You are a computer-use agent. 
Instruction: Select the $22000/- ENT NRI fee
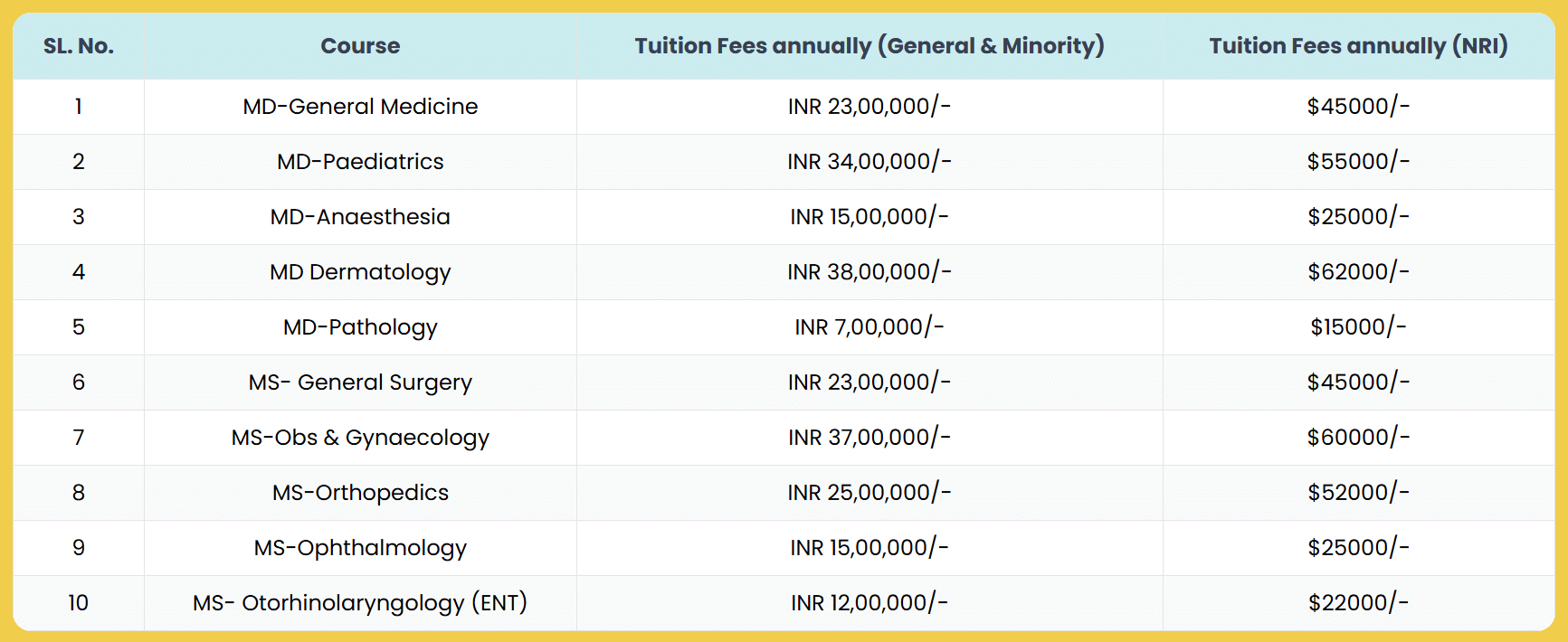click(x=1358, y=603)
